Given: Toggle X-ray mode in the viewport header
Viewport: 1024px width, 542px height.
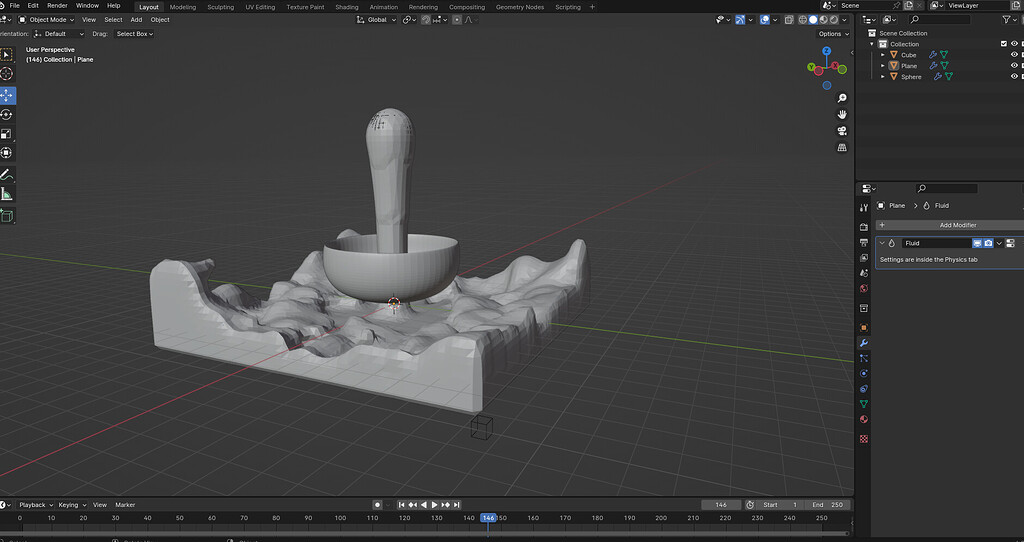Looking at the screenshot, I should click(x=789, y=20).
